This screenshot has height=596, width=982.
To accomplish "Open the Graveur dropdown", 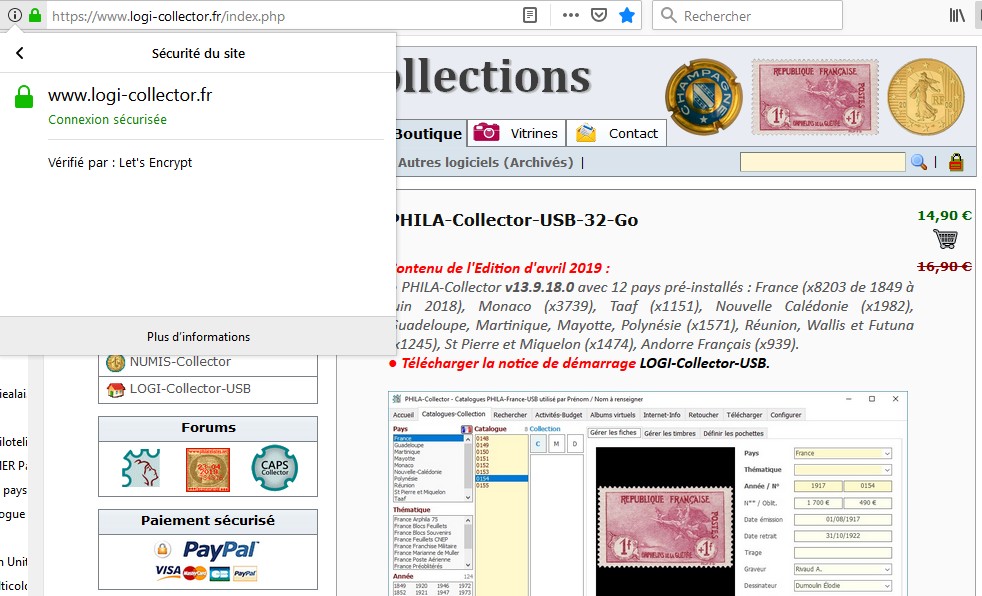I will point(842,569).
